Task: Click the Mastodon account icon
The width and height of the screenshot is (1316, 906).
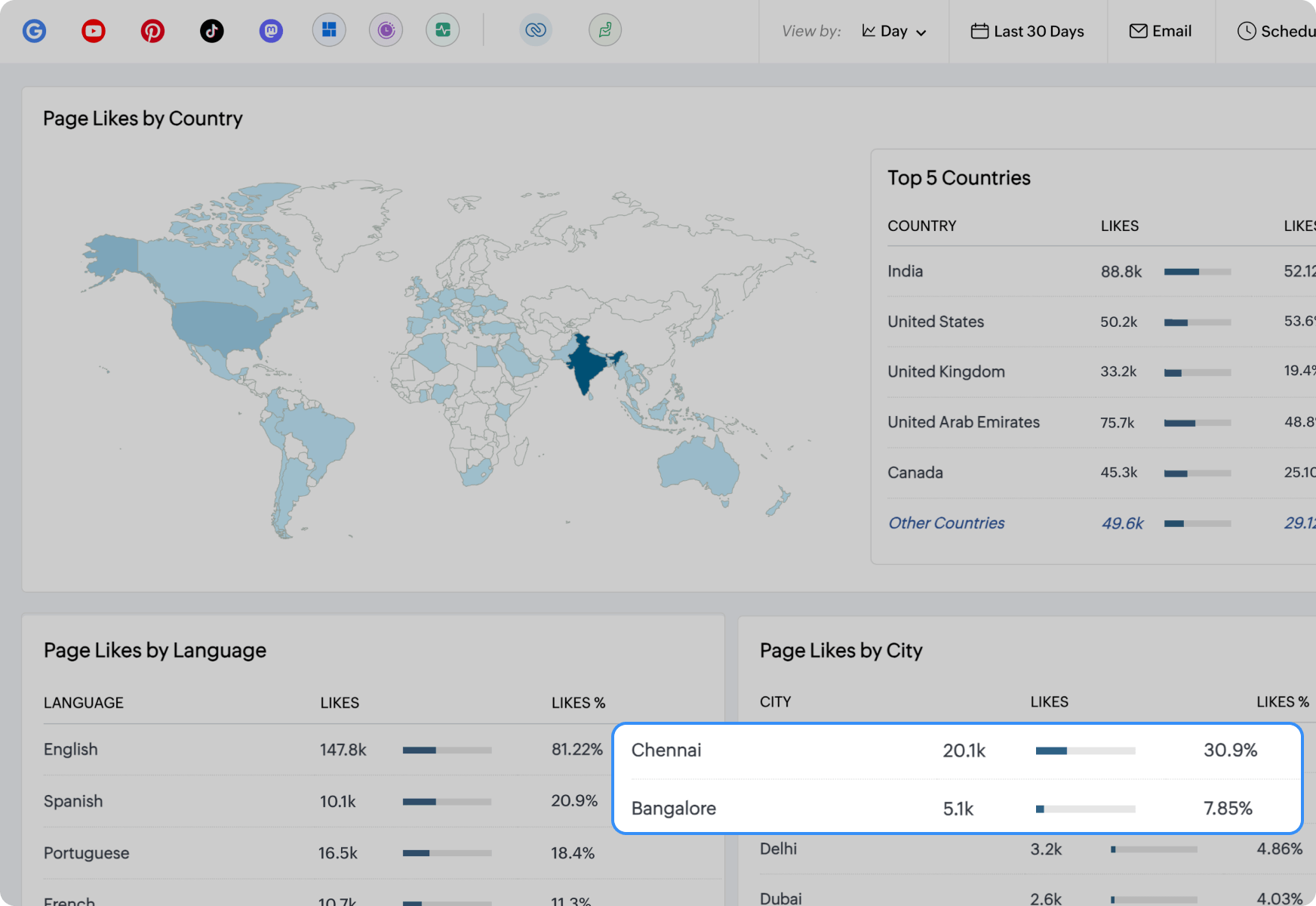Action: (x=270, y=30)
